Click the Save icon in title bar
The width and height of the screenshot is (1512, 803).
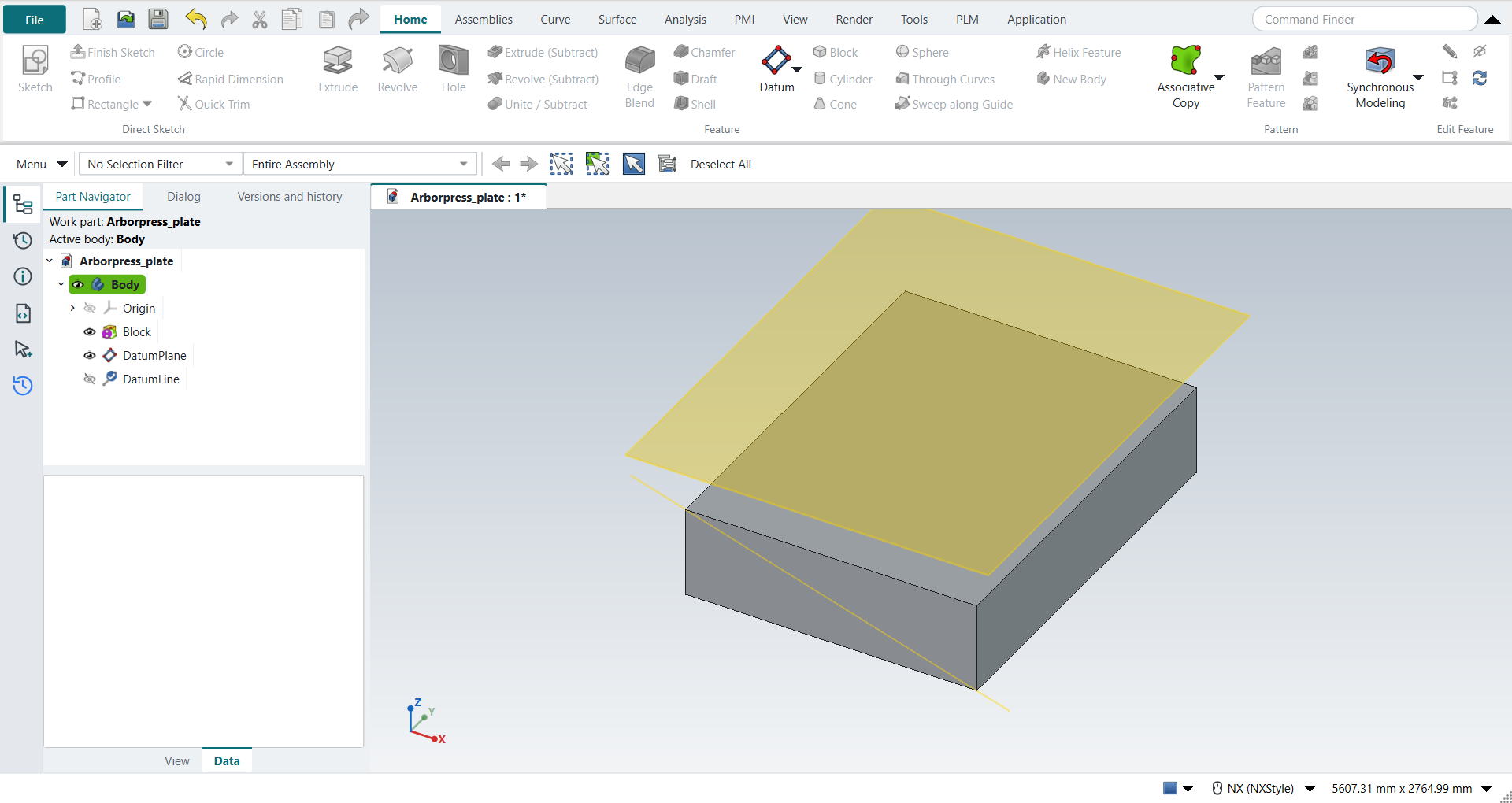point(158,20)
